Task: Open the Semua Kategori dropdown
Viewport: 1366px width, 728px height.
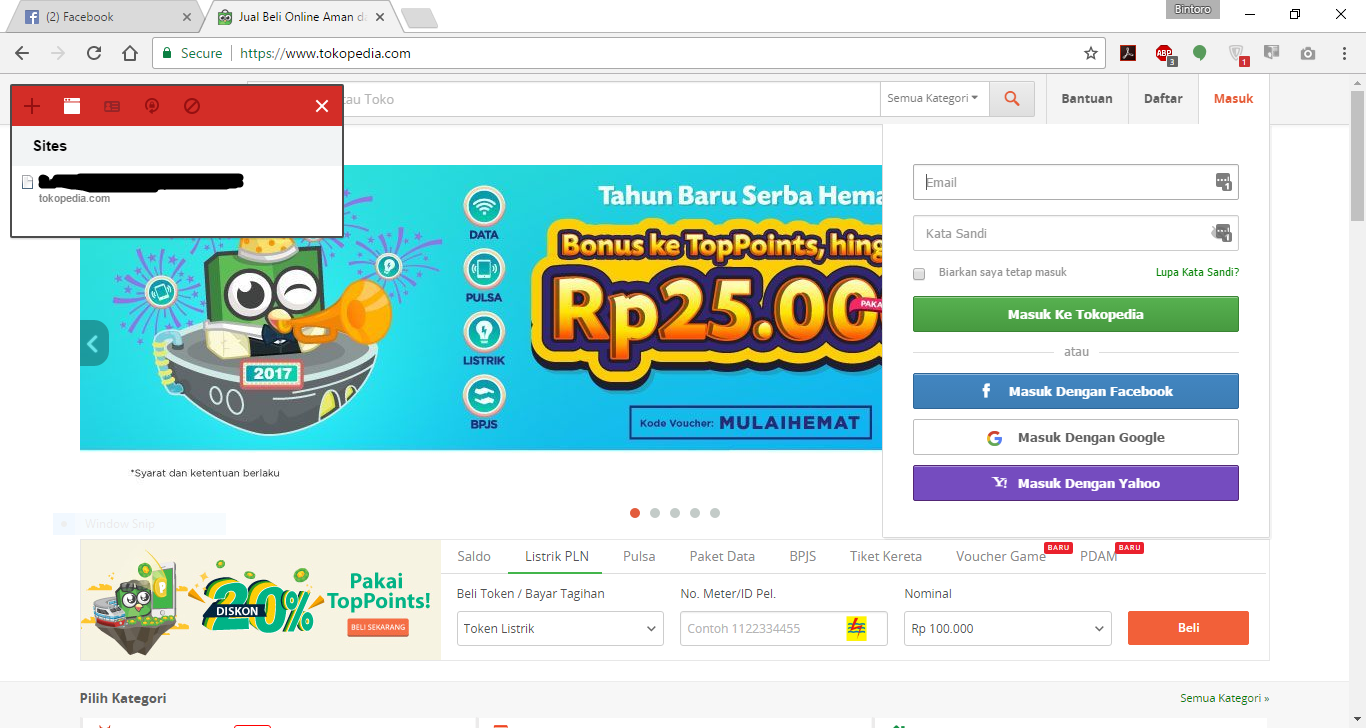Action: [934, 99]
